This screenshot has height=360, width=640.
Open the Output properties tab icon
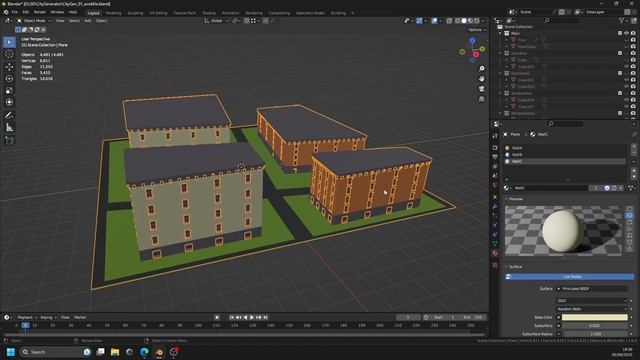point(495,157)
